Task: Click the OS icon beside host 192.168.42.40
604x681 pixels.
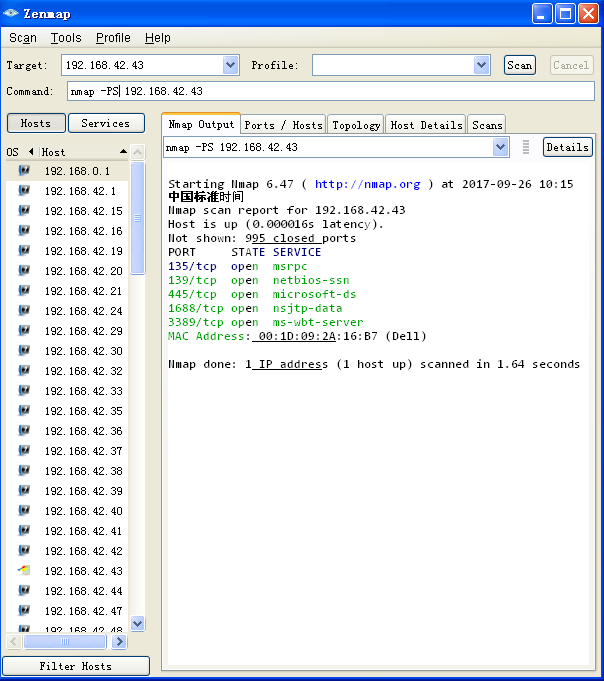Action: click(24, 510)
